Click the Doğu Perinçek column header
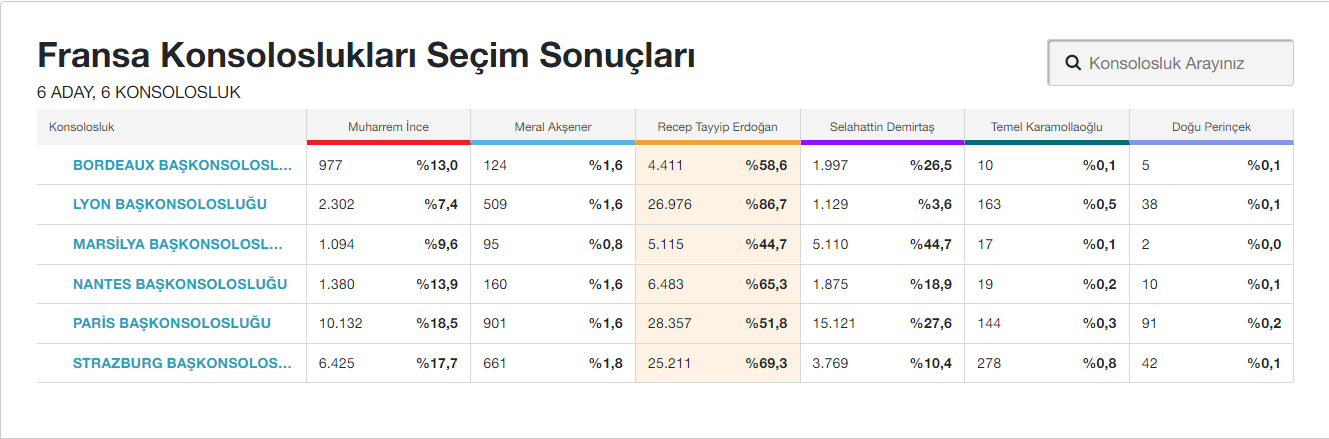Image resolution: width=1329 pixels, height=439 pixels. (x=1211, y=127)
